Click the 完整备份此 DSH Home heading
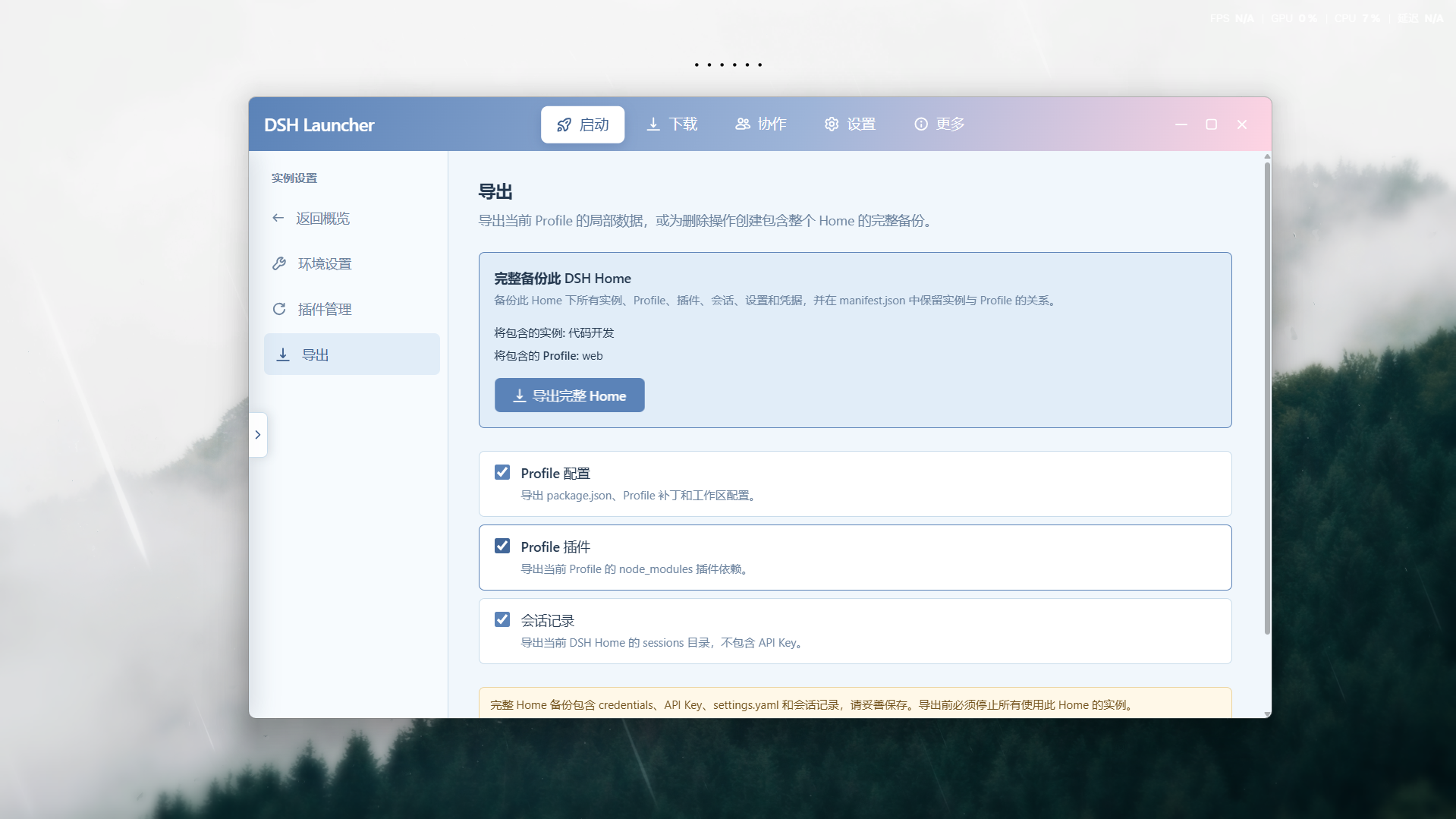Screen dimensions: 1456x819 tap(563, 279)
